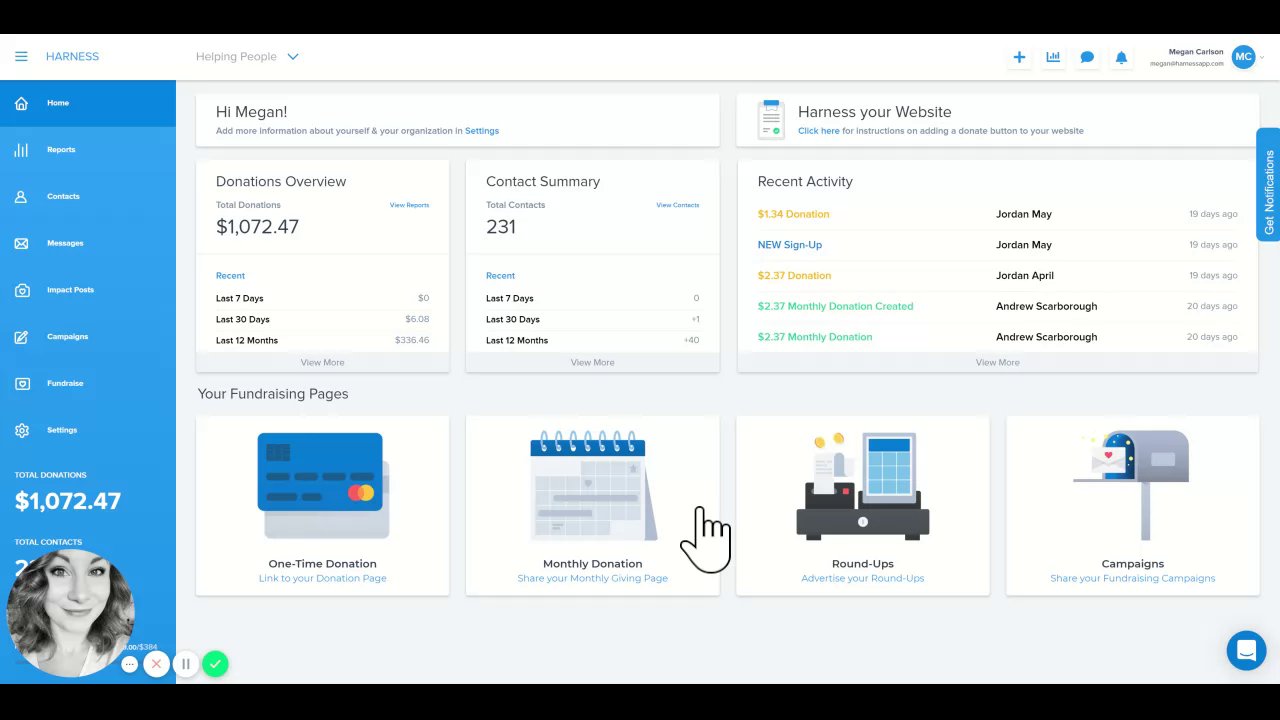1280x720 pixels.
Task: Follow the Settings link in greeting card
Action: [482, 131]
